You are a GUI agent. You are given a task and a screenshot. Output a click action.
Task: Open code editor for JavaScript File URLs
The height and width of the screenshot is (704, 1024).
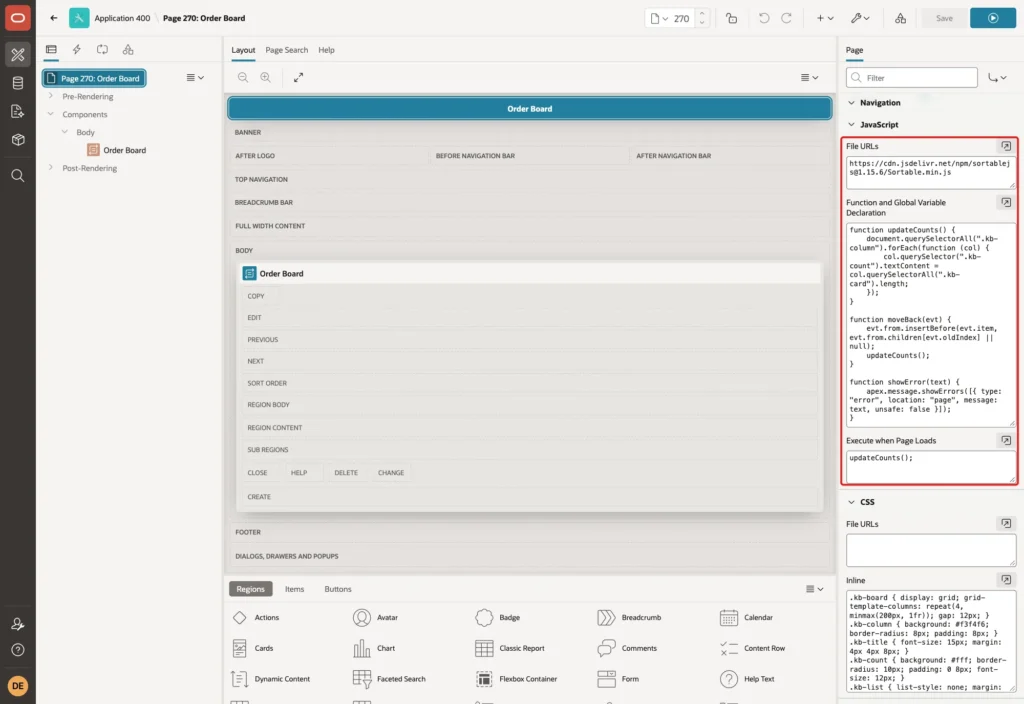click(x=1006, y=146)
